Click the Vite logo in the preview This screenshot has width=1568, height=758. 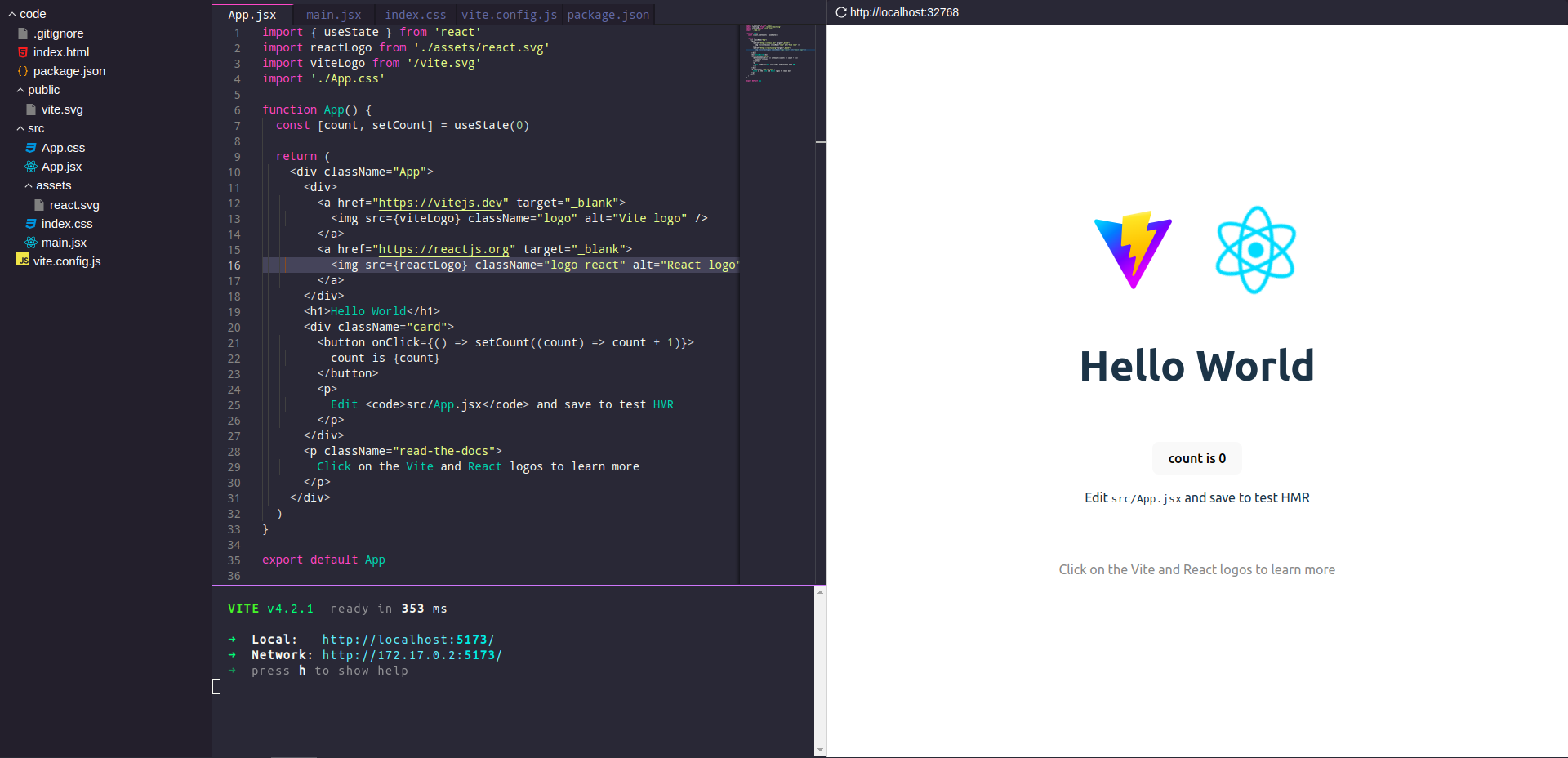(1133, 250)
